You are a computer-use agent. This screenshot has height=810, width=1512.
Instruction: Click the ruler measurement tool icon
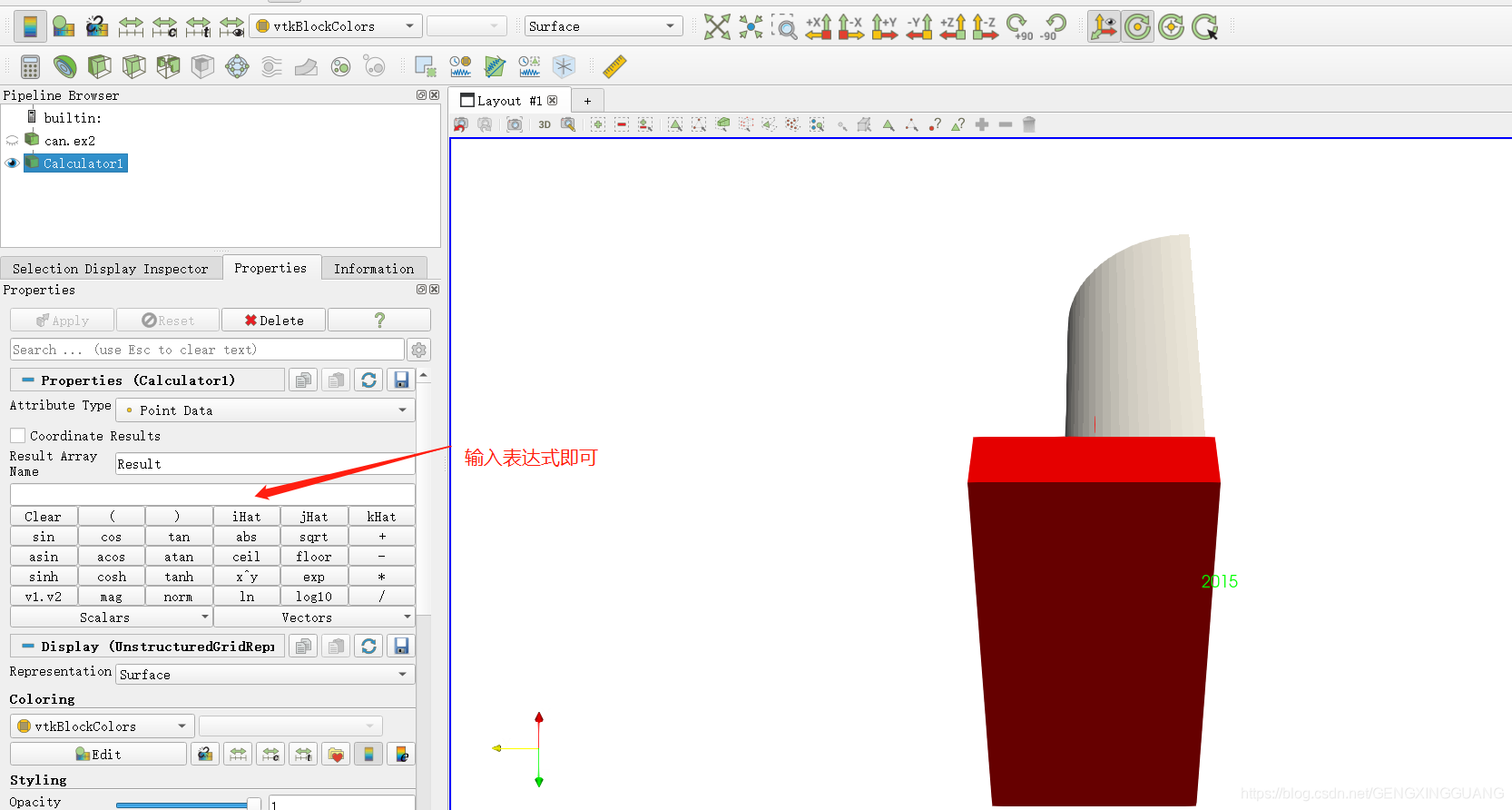614,66
